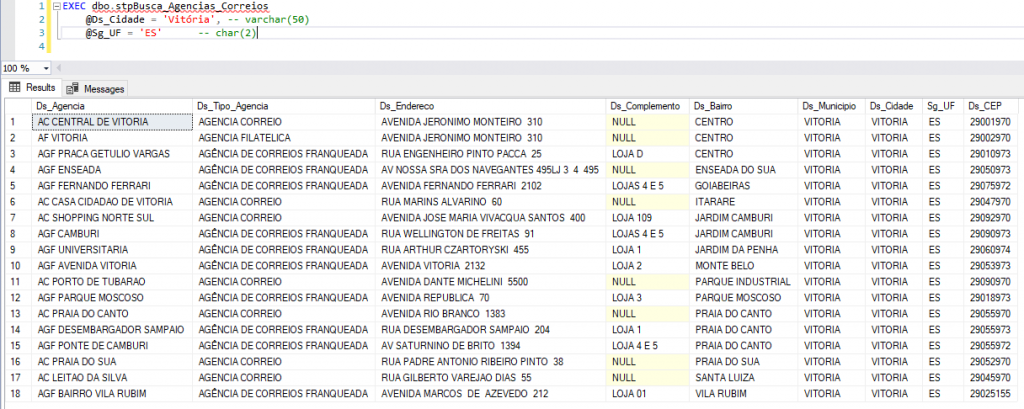
Task: Select row 18 header in grid
Action: (18, 393)
